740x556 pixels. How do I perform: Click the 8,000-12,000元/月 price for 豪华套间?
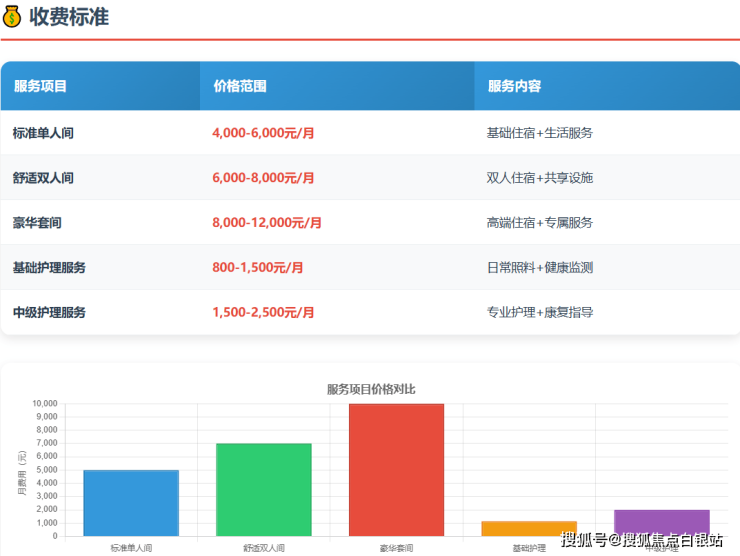(x=267, y=223)
